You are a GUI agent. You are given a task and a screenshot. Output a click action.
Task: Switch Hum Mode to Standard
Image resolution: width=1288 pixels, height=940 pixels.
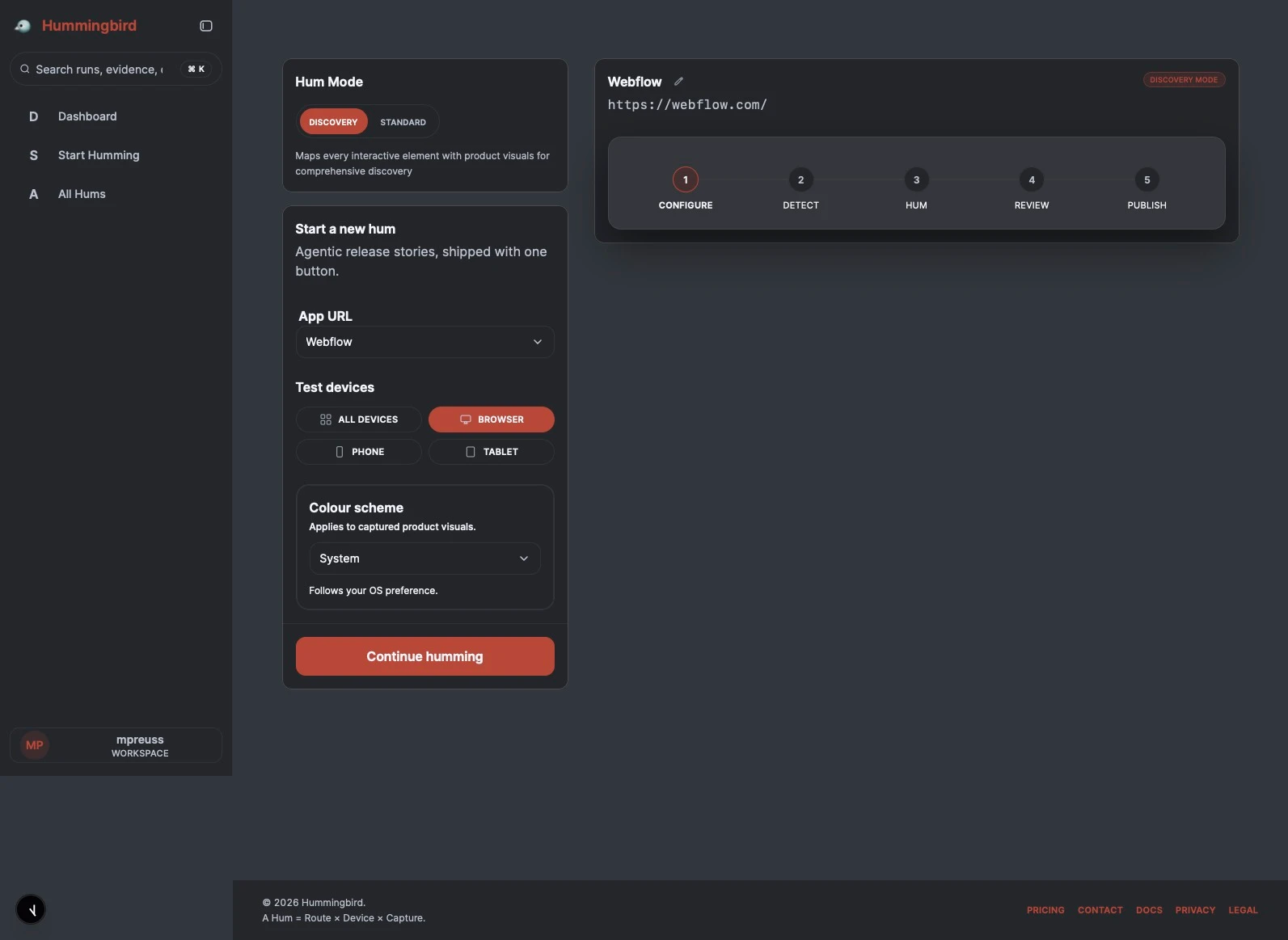[x=403, y=122]
